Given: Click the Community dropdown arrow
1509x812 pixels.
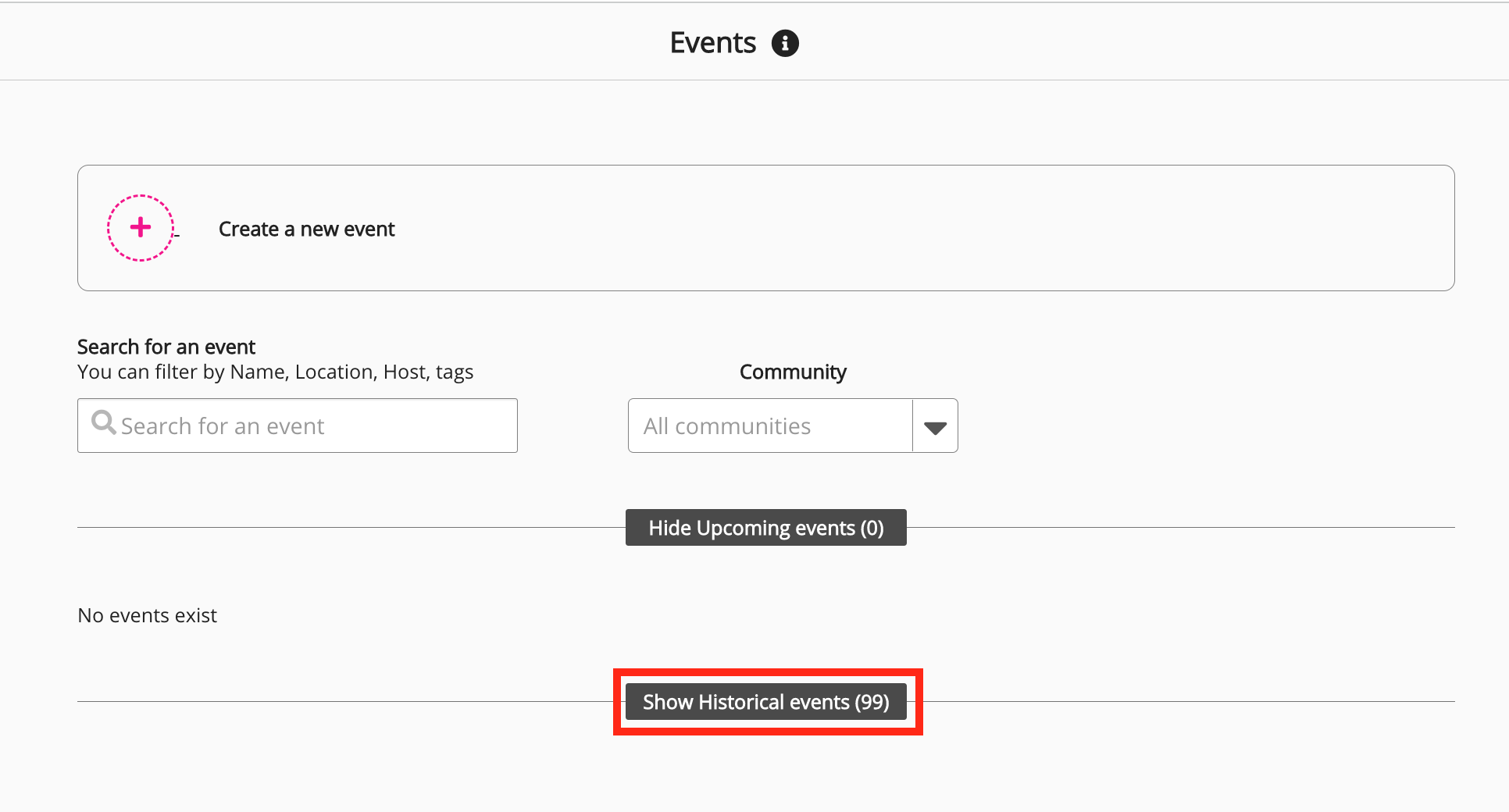Looking at the screenshot, I should [935, 426].
